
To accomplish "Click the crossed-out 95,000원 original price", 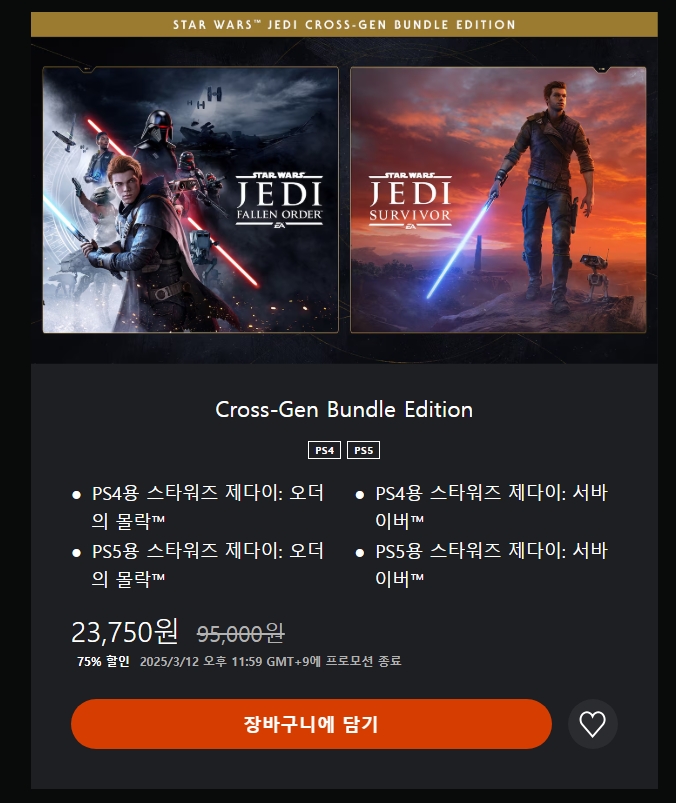I will [241, 634].
